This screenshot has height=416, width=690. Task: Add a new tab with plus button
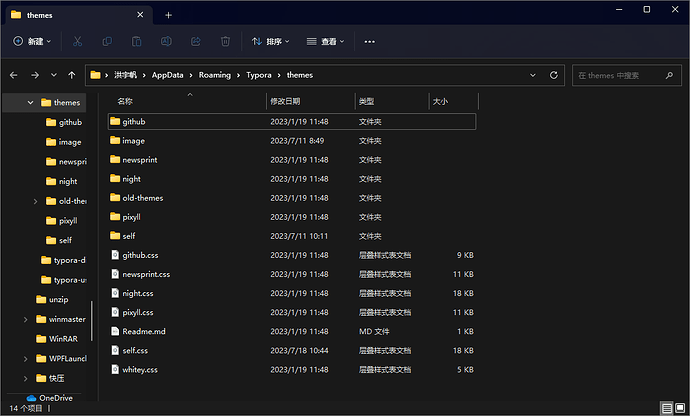point(168,15)
